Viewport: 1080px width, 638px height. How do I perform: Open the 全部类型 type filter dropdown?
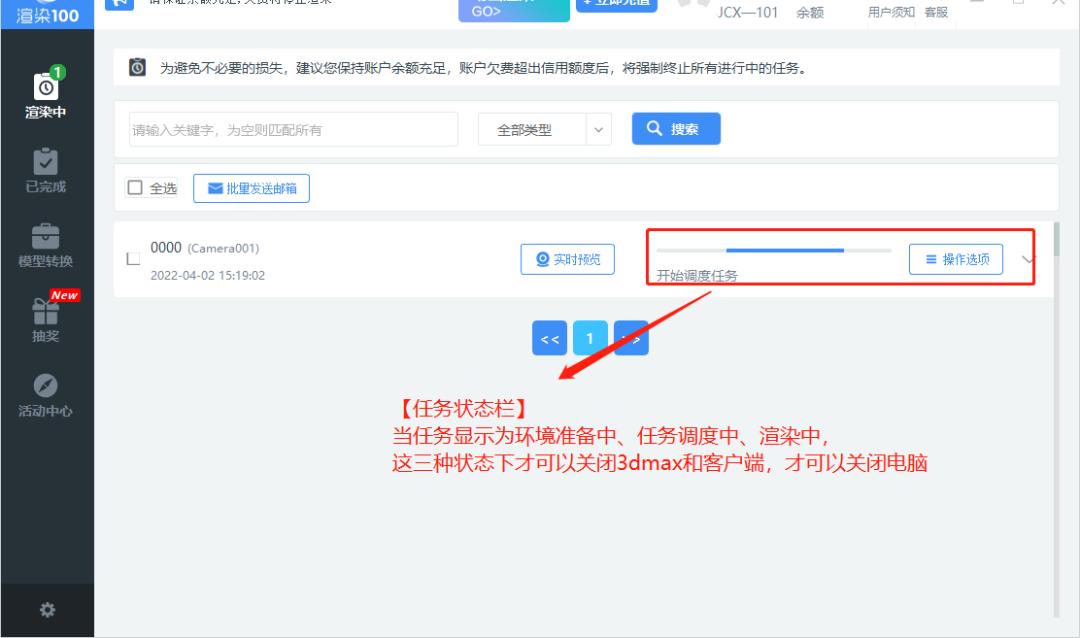point(544,129)
